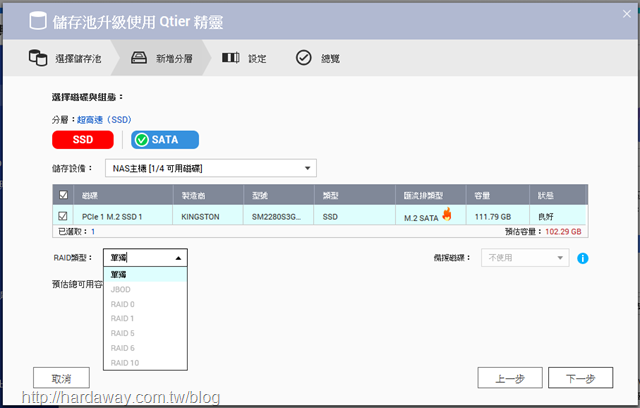
Task: Select RAID 10 in the list
Action: tap(145, 363)
